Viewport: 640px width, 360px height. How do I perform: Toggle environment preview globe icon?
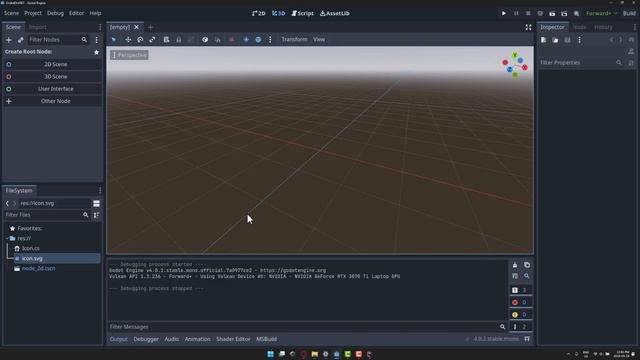coord(258,40)
